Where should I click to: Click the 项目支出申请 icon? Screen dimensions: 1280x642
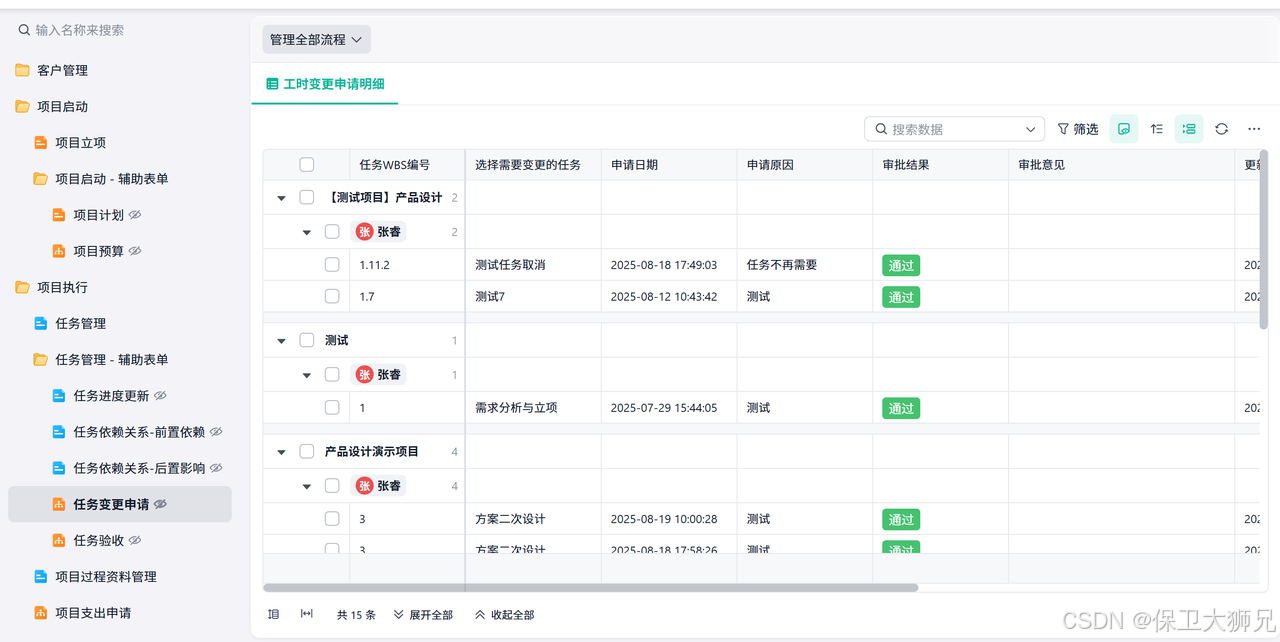pos(41,612)
